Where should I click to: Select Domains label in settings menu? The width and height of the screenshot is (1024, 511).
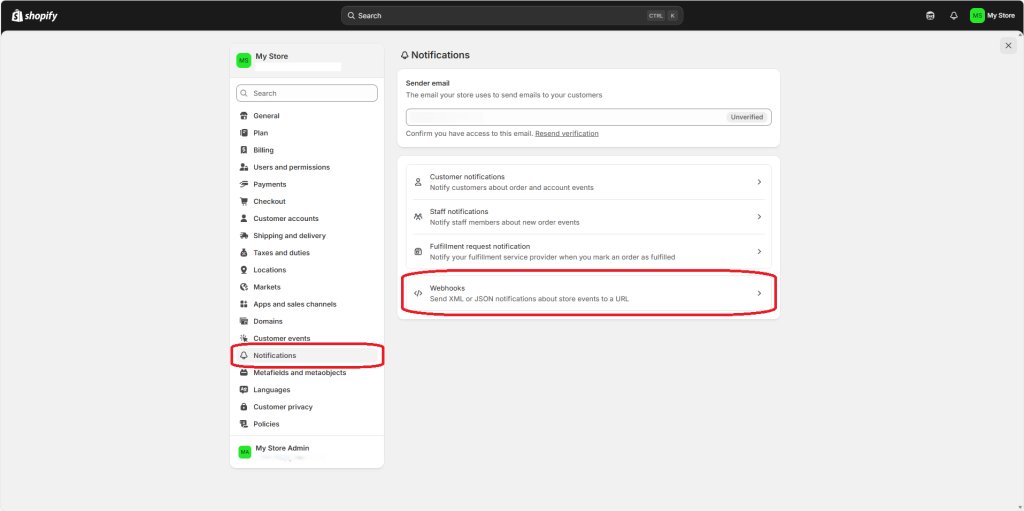tap(268, 321)
